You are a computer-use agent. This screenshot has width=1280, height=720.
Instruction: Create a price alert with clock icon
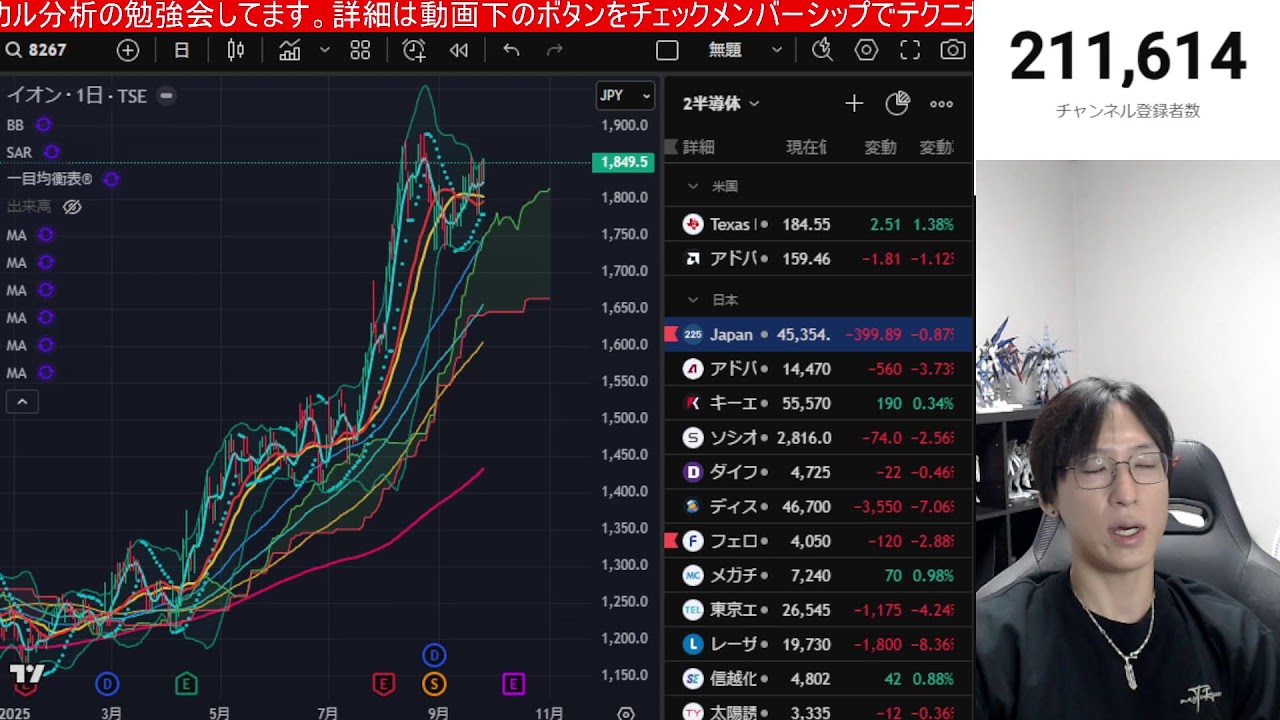coord(413,50)
